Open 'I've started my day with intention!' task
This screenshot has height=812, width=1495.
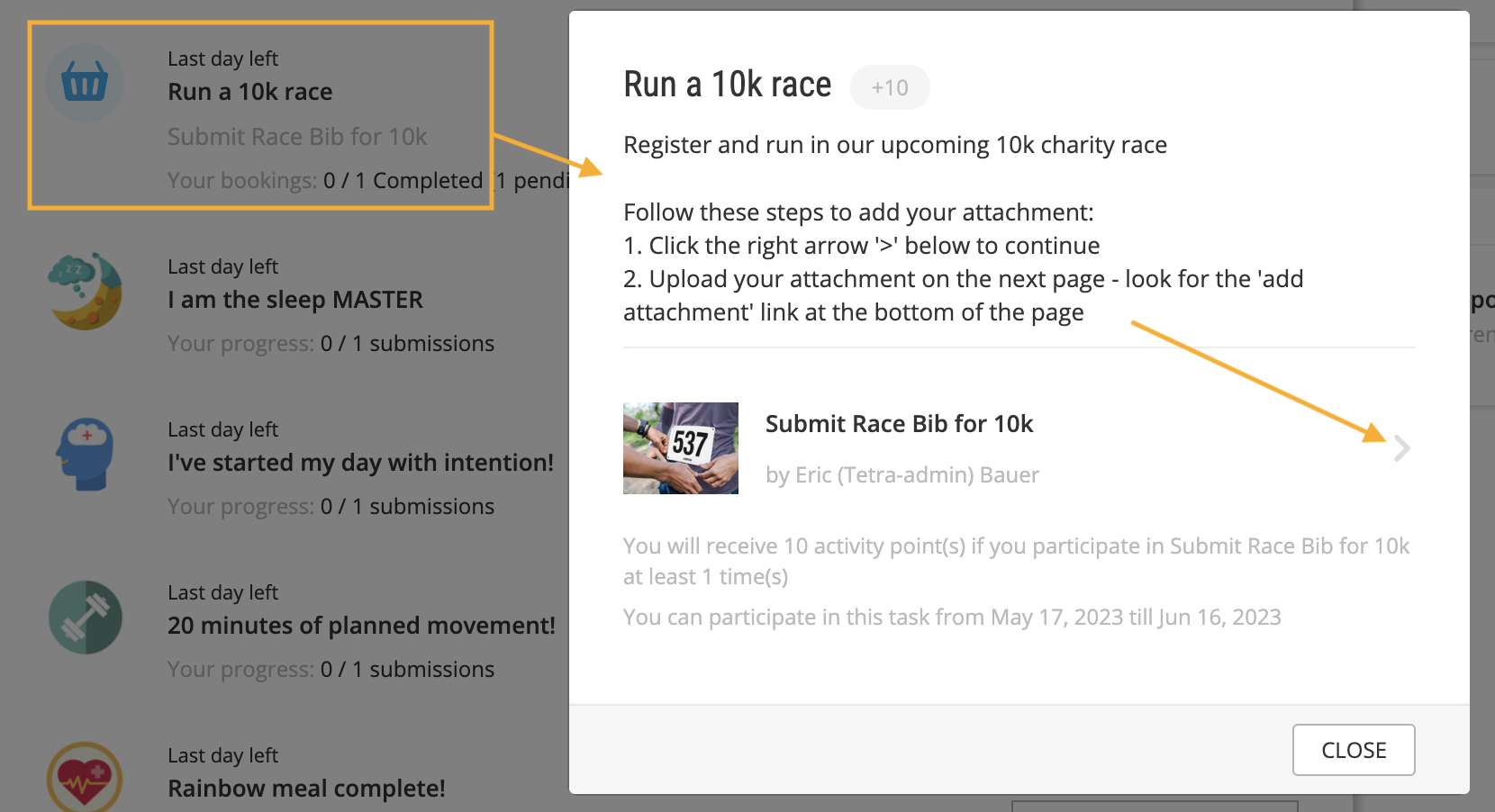click(360, 463)
